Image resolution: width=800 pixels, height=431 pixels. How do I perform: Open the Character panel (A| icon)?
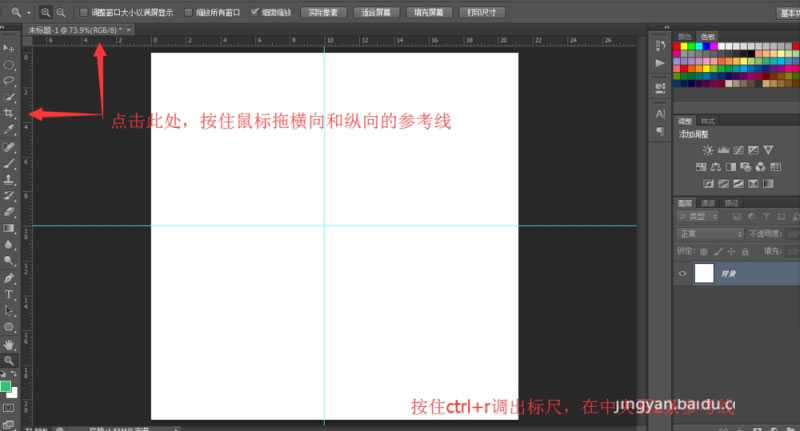point(660,114)
